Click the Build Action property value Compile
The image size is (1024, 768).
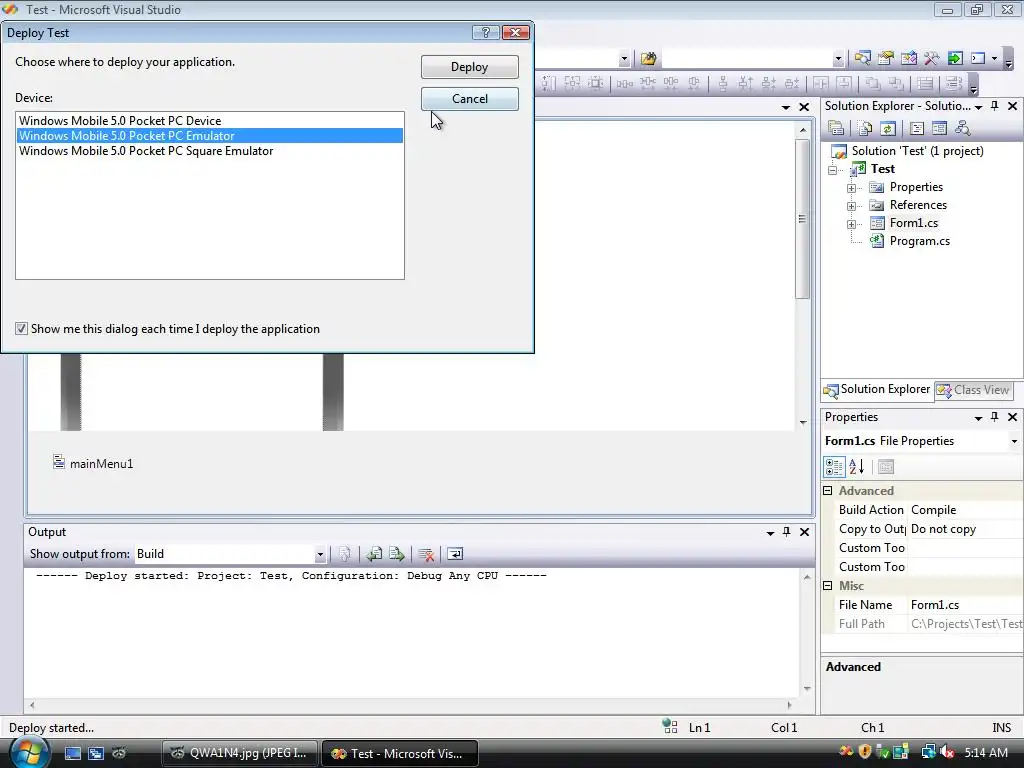click(x=965, y=510)
